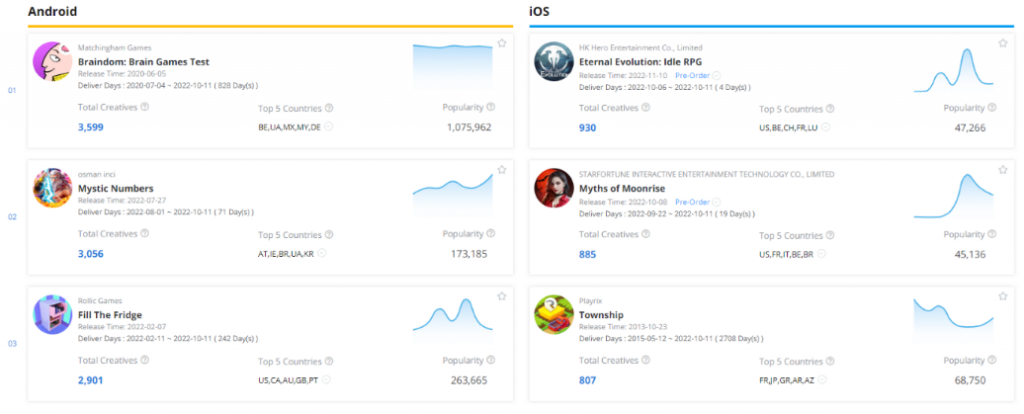Toggle the star on Township card
The image size is (1024, 414).
click(x=1002, y=296)
